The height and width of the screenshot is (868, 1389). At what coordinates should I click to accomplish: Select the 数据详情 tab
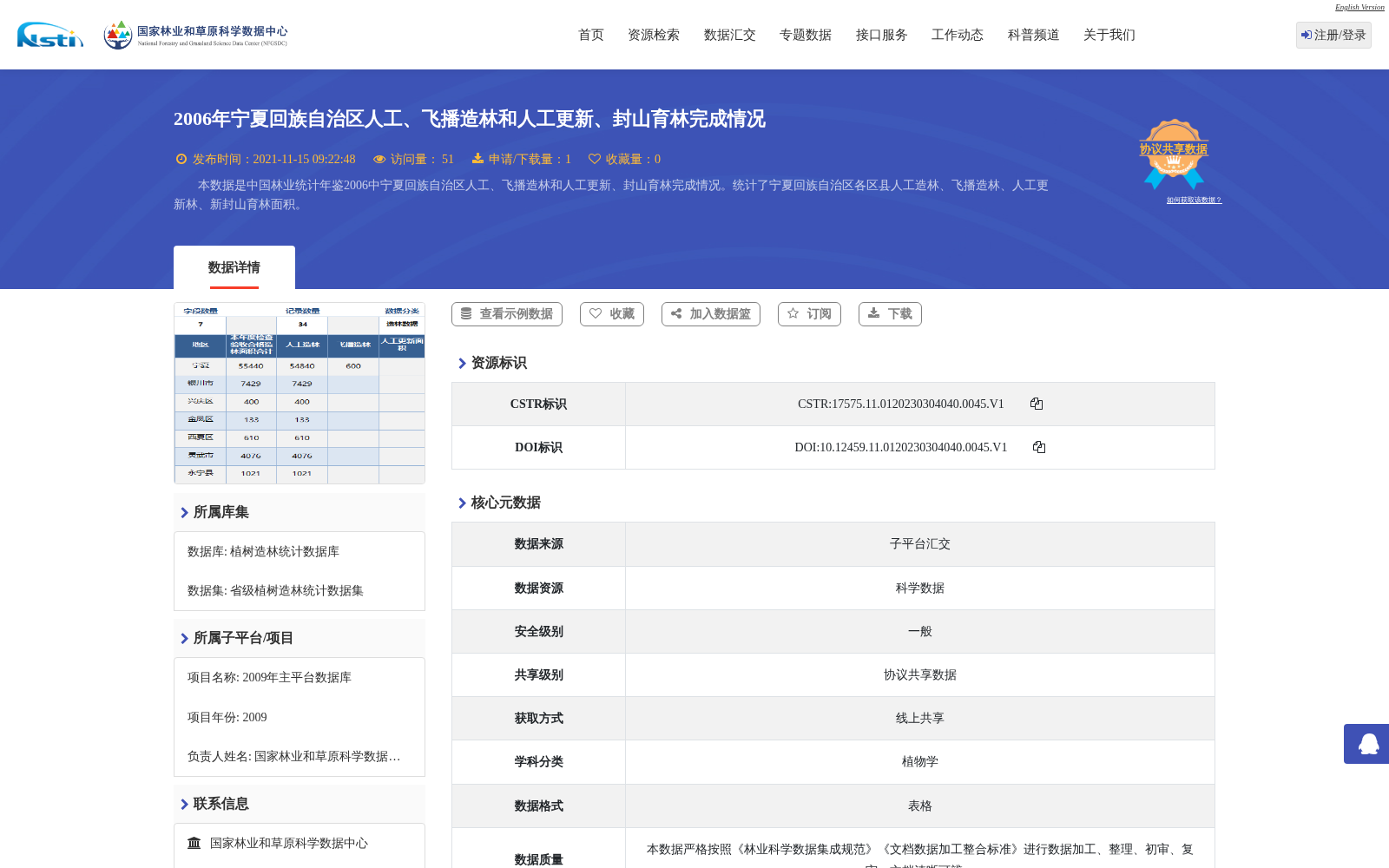click(x=234, y=267)
